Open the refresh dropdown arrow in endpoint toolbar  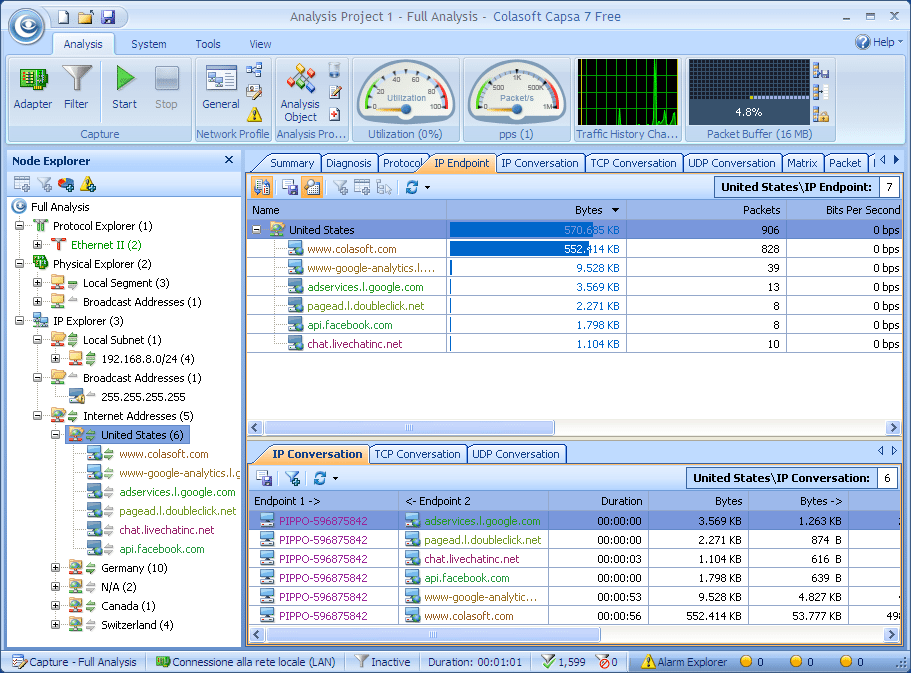tap(427, 187)
